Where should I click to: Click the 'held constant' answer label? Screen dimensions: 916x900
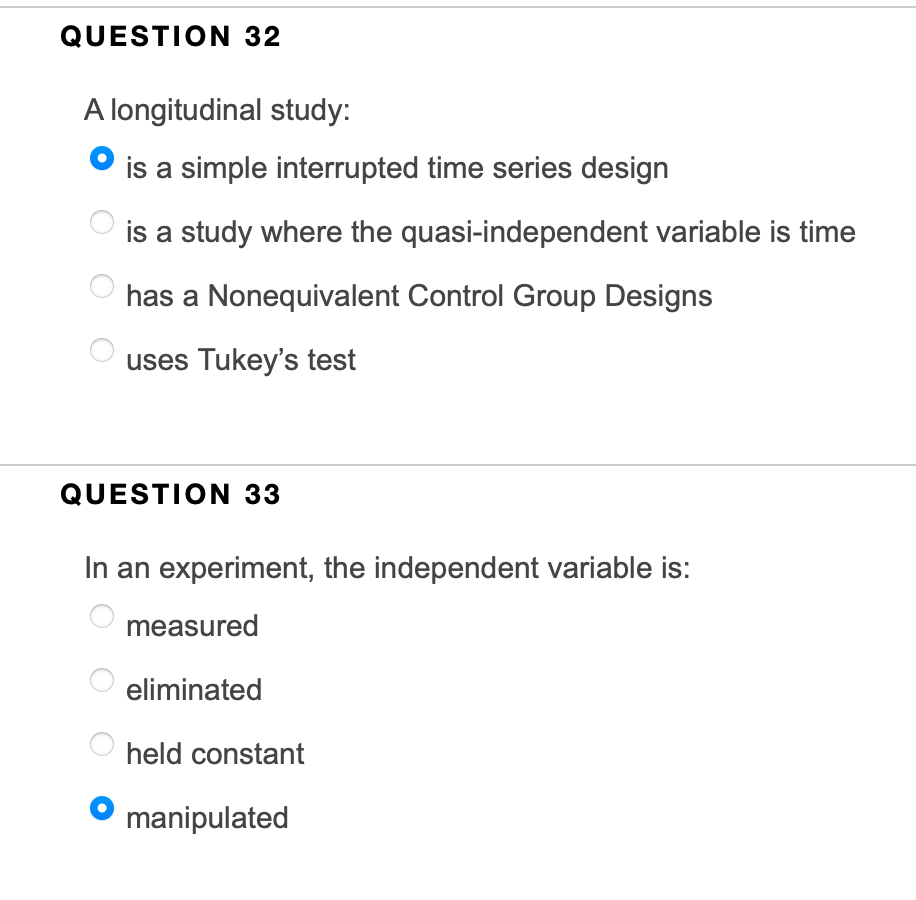pos(215,755)
